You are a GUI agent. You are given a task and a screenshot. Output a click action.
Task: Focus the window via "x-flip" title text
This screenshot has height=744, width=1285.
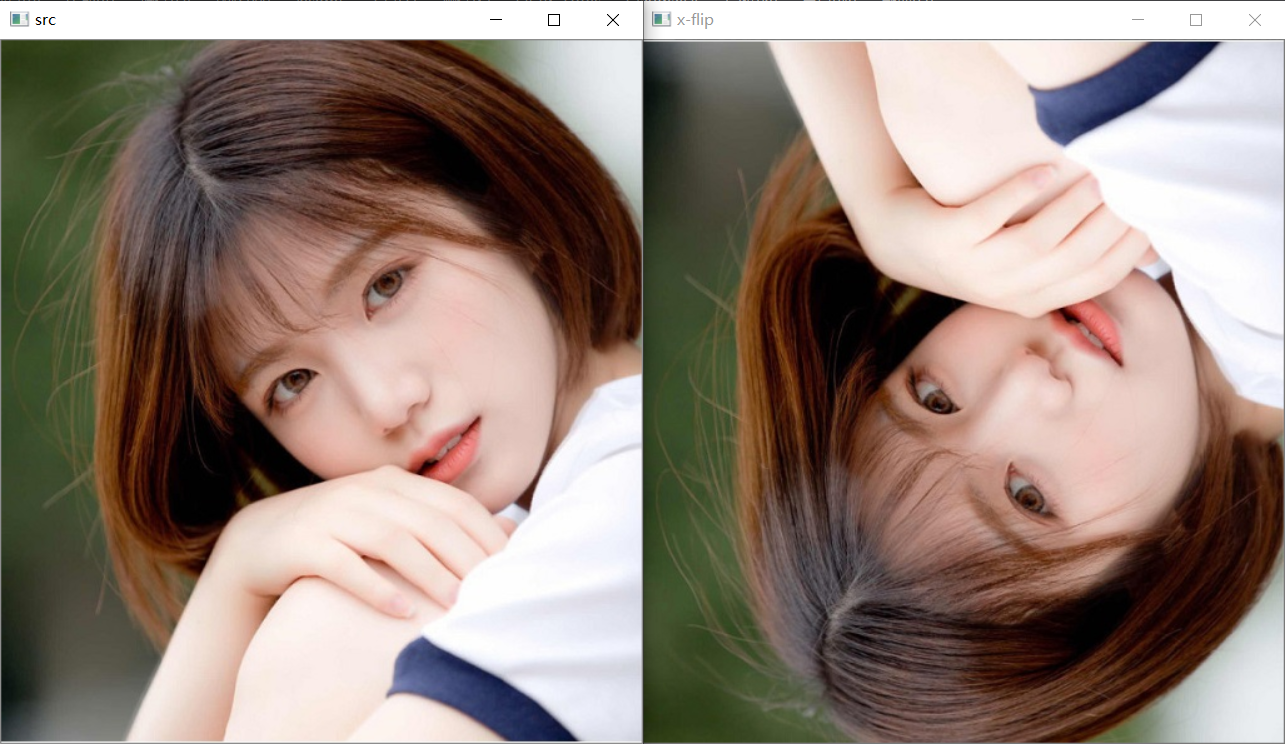[695, 20]
